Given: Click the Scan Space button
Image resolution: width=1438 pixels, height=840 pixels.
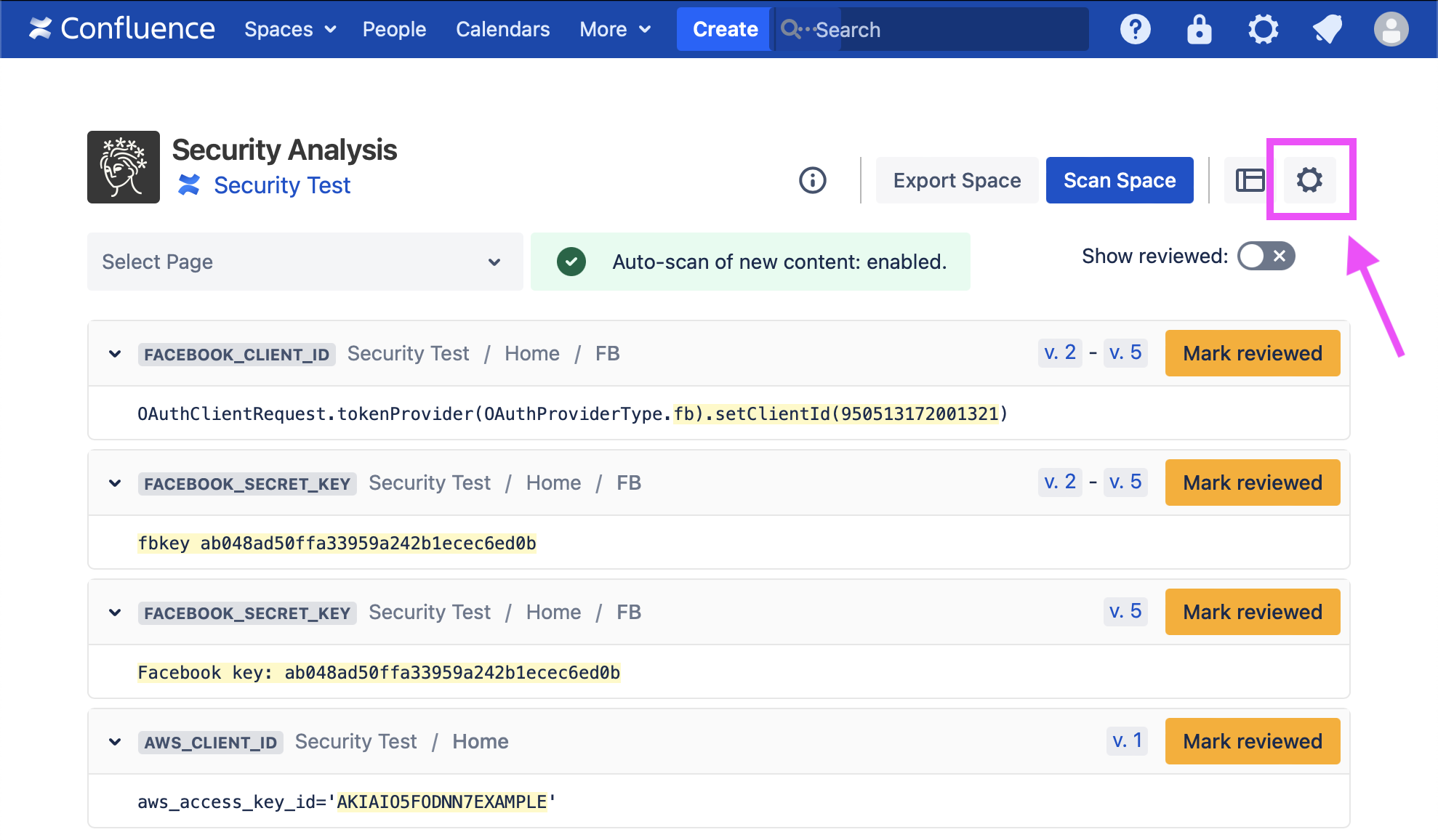Looking at the screenshot, I should point(1119,180).
